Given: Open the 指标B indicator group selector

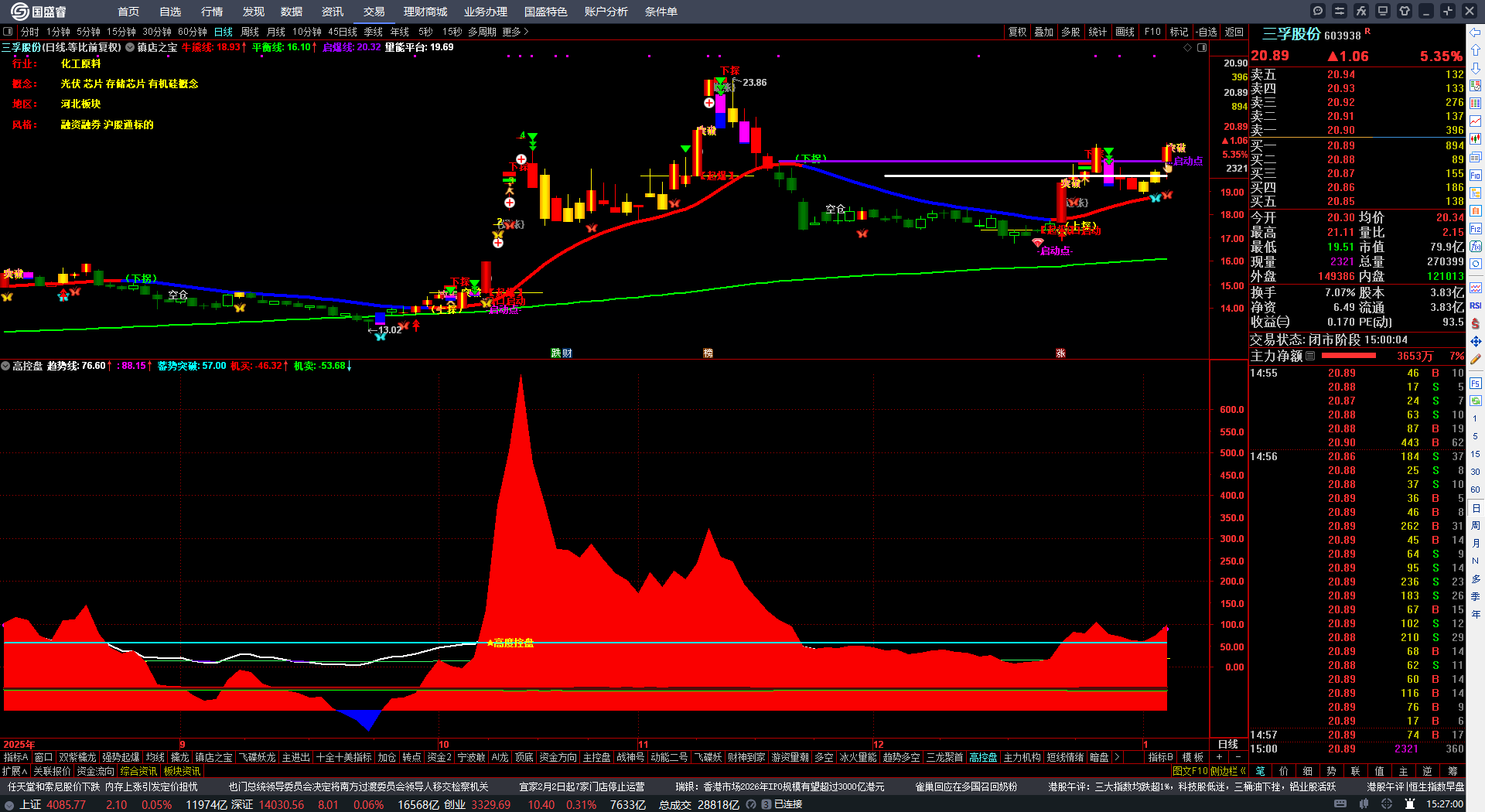Looking at the screenshot, I should click(x=1160, y=757).
